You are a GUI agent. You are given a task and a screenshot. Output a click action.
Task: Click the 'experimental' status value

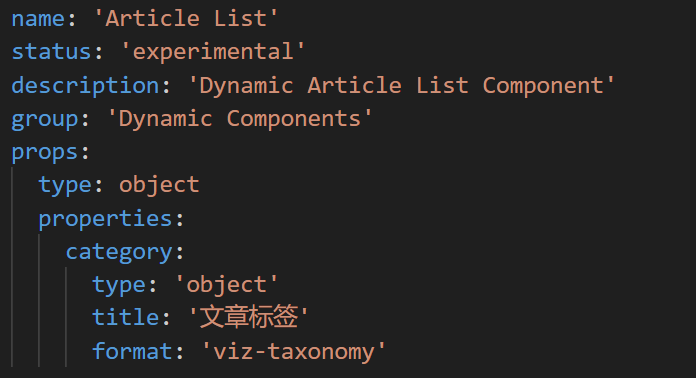point(213,52)
